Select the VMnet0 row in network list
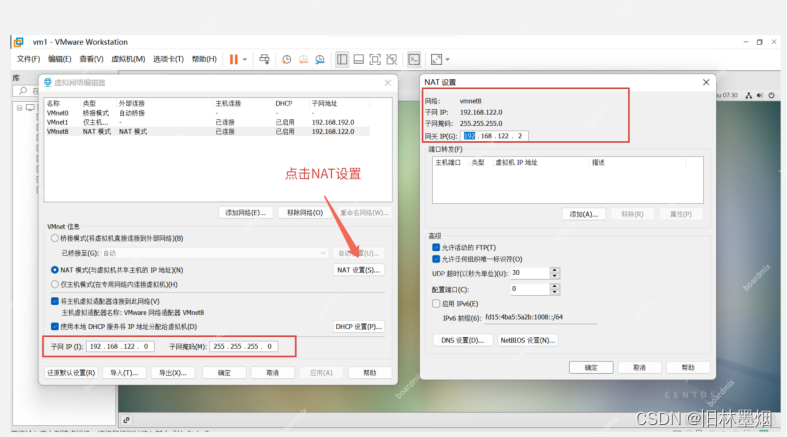 pyautogui.click(x=207, y=113)
